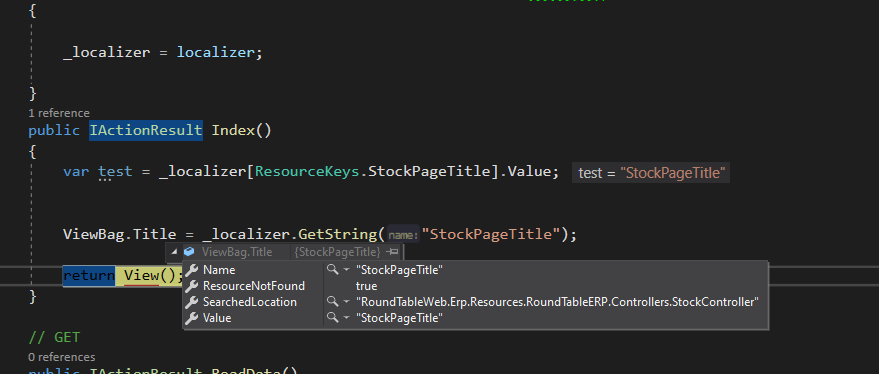Open visualizer dropdown arrow in Value row
Screen dimensions: 879x374
(346, 318)
